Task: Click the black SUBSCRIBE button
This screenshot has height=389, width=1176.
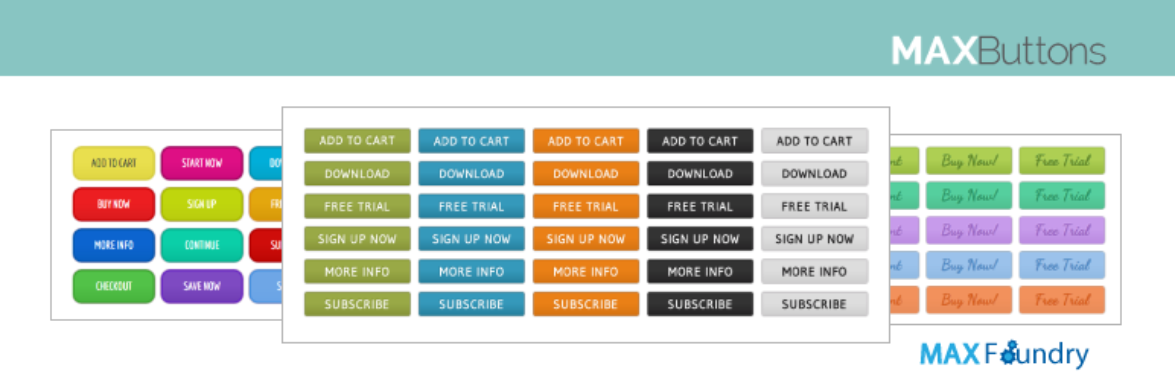Action: (x=700, y=304)
